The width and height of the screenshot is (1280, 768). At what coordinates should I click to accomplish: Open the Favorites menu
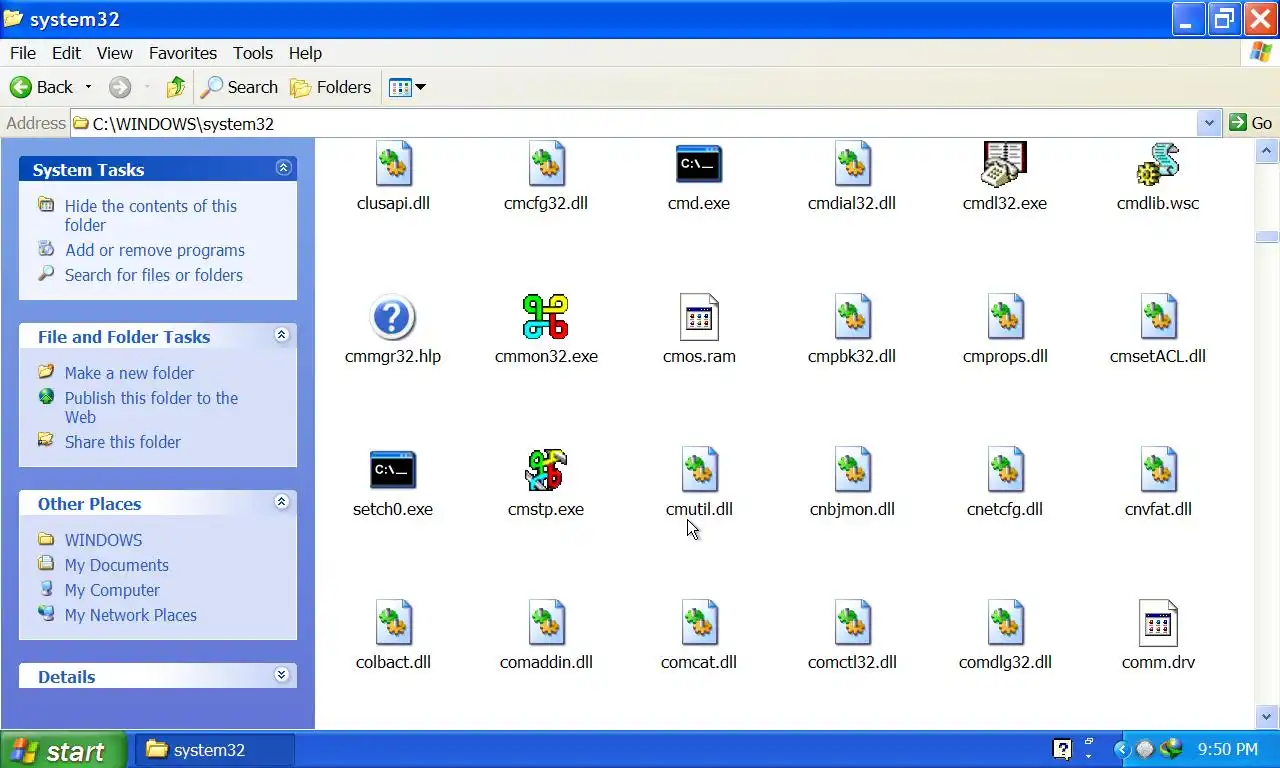[183, 53]
